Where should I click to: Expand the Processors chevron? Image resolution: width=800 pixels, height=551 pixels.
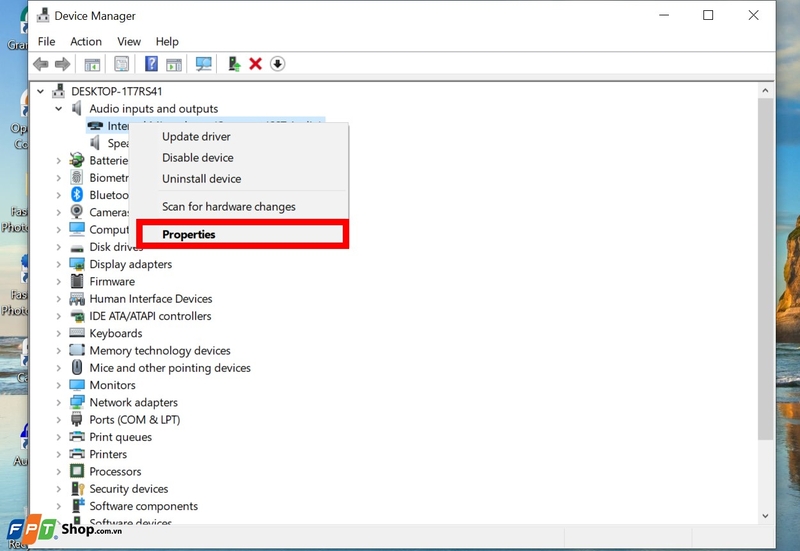click(59, 471)
